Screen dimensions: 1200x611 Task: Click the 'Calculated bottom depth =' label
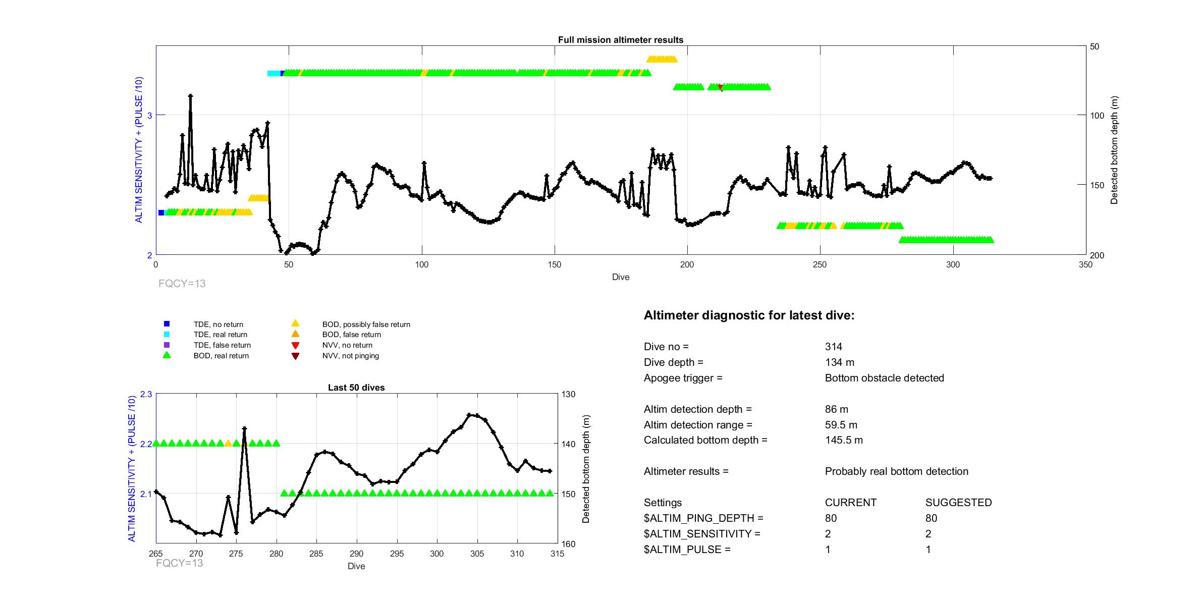[705, 440]
